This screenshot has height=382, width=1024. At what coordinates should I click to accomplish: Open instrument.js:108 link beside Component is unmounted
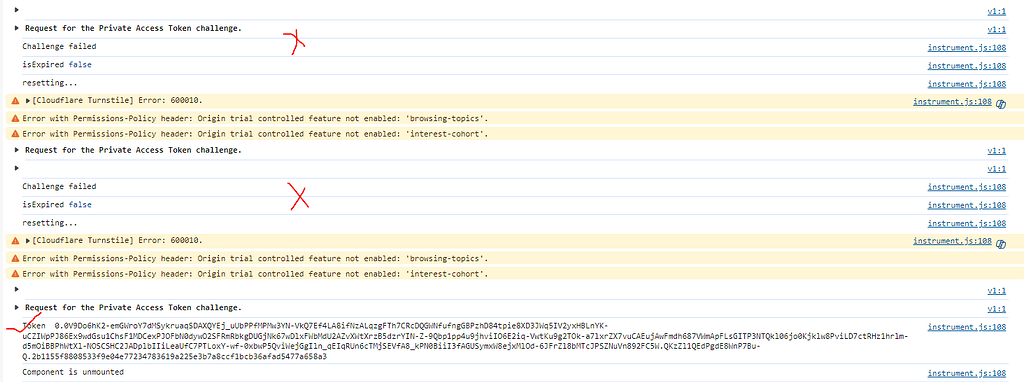[967, 374]
